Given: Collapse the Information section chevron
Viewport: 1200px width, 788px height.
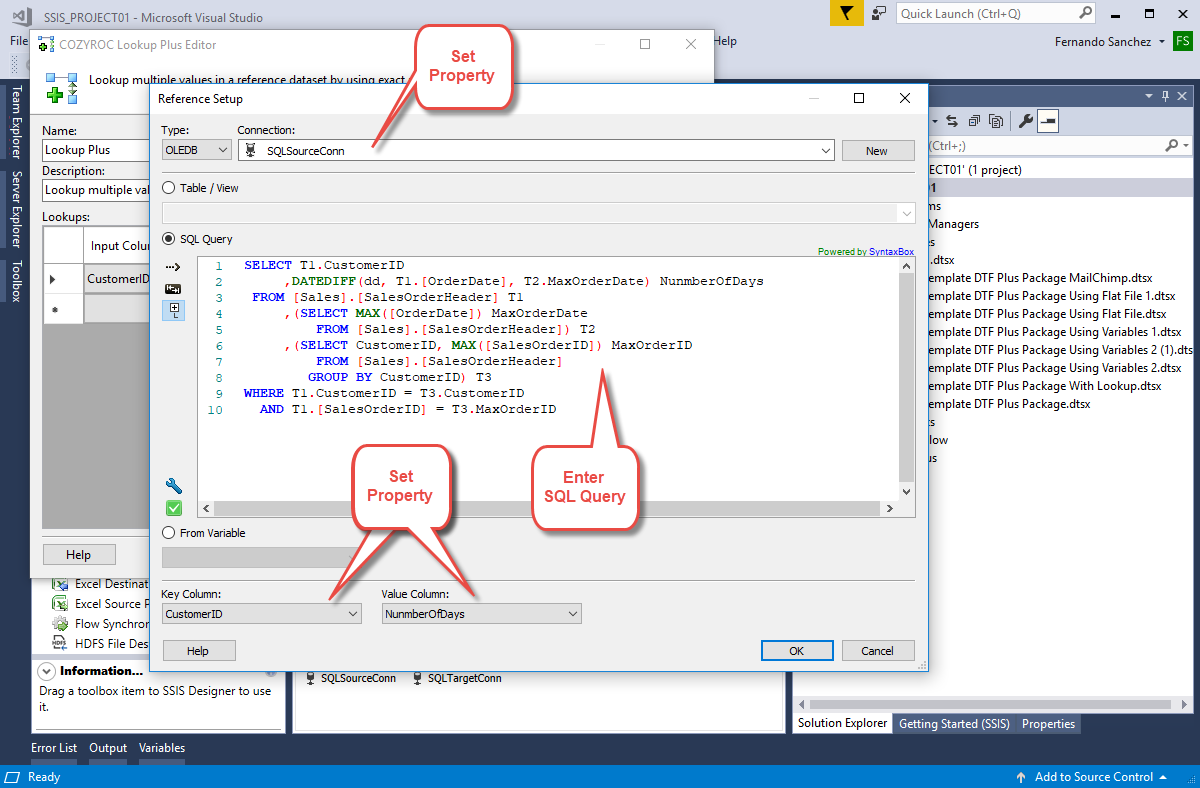Looking at the screenshot, I should tap(46, 671).
